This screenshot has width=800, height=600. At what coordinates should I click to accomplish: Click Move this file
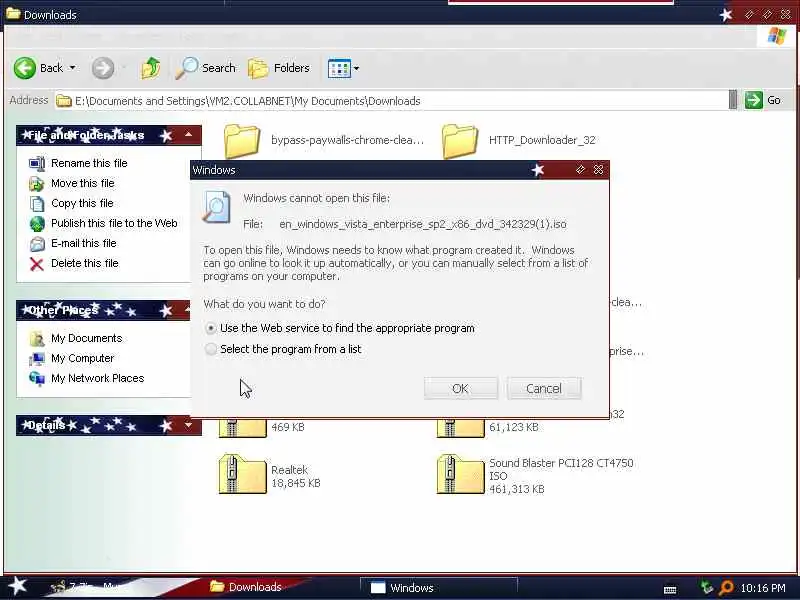83,183
